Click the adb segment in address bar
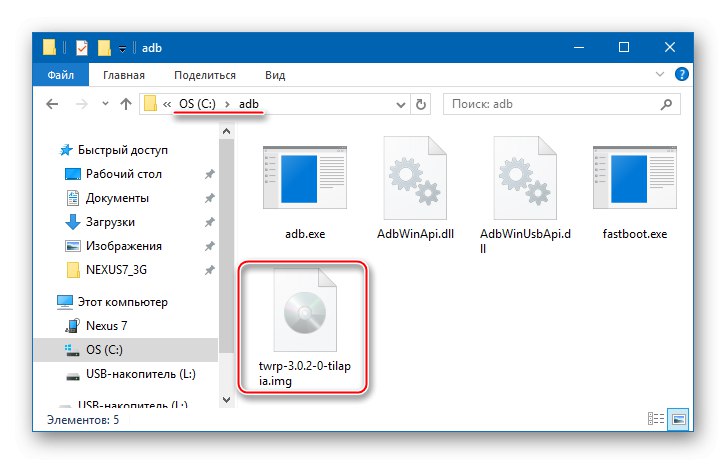The width and height of the screenshot is (726, 464). [x=249, y=104]
